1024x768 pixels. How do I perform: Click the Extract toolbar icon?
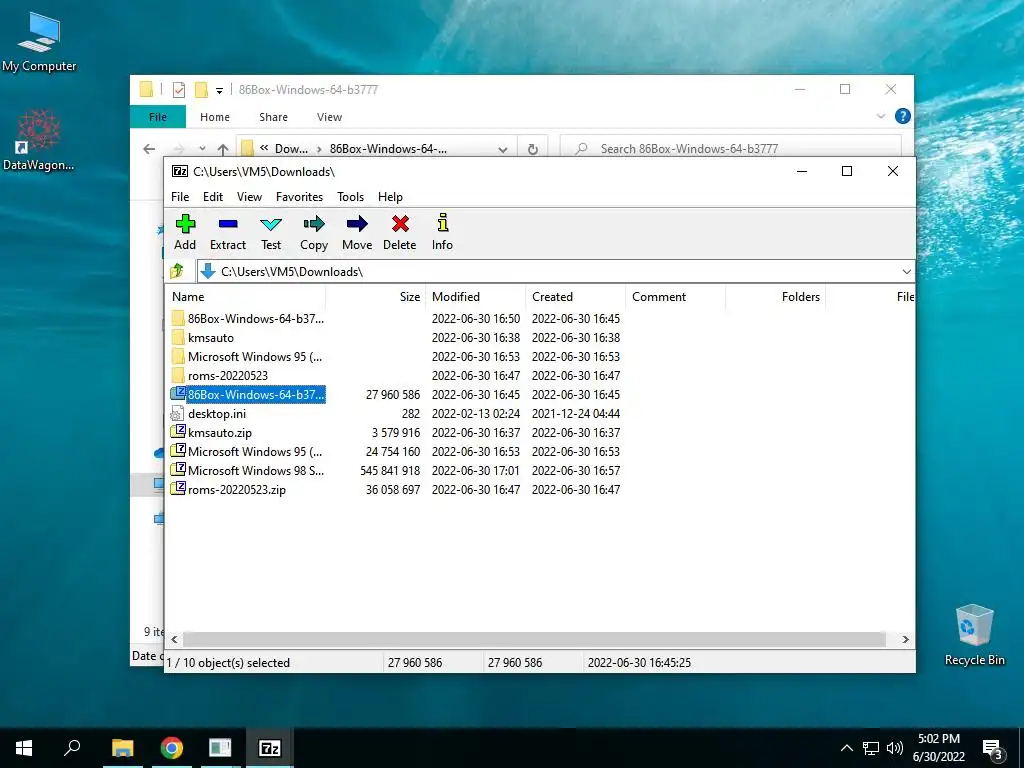(228, 232)
